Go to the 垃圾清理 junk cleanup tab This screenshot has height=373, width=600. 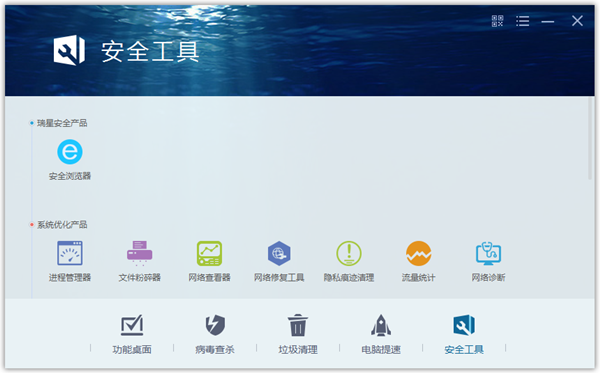click(298, 334)
